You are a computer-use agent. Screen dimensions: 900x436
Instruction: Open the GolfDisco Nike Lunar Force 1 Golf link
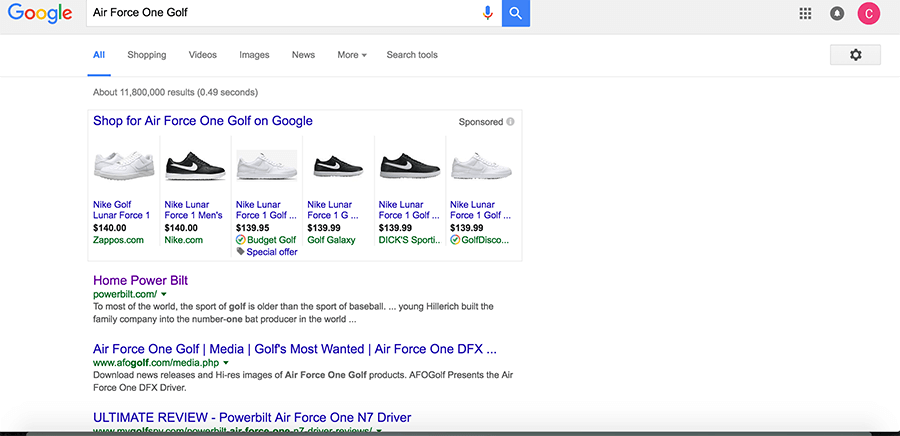480,210
